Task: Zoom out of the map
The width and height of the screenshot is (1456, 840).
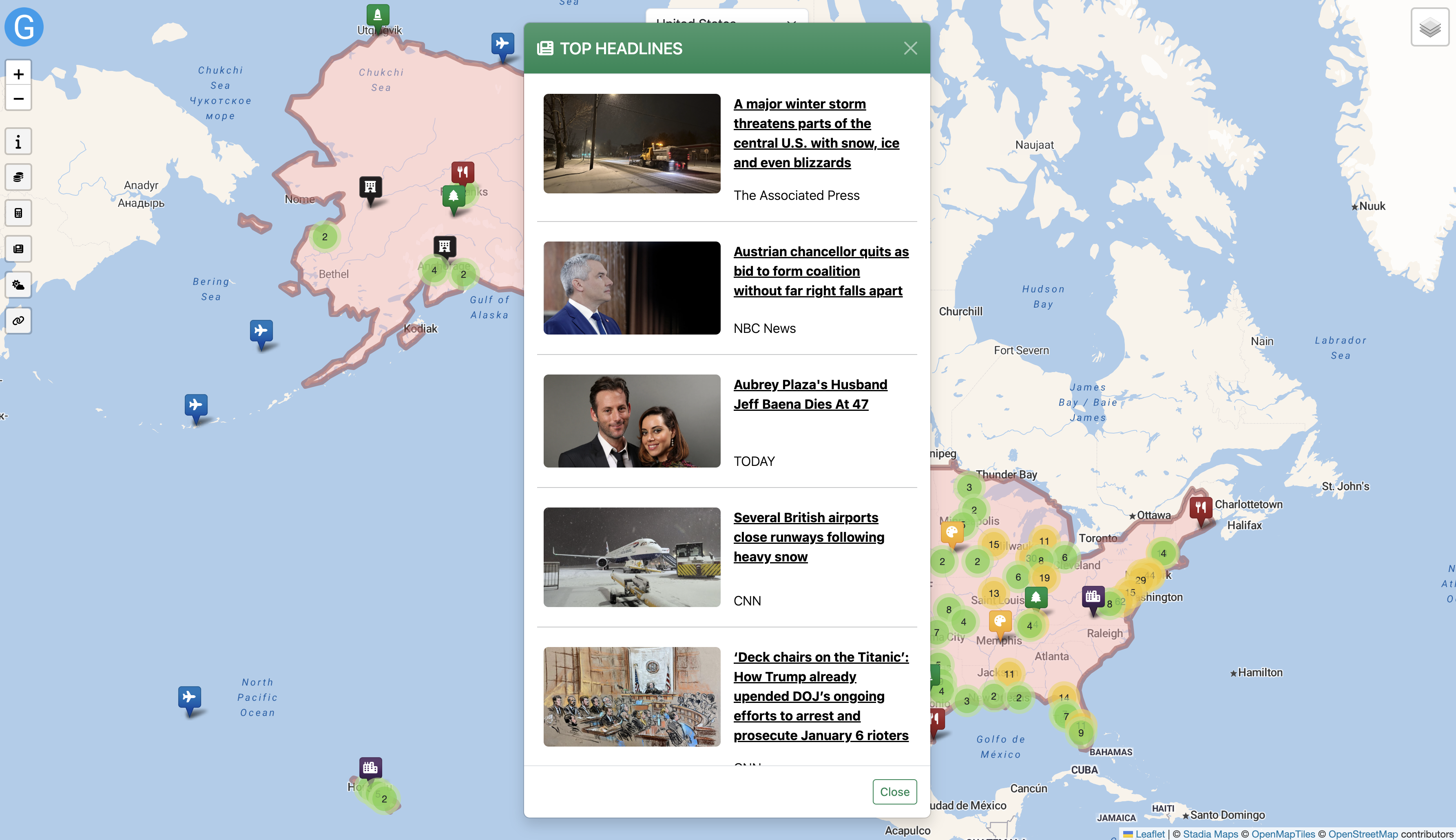Action: click(x=18, y=99)
